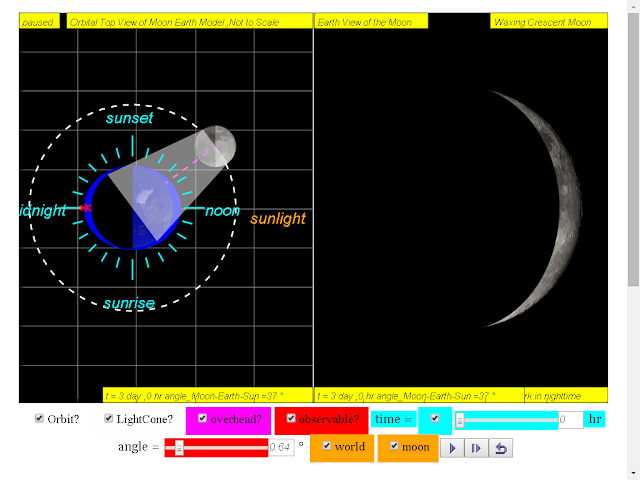Click the red observer marker on Earth
This screenshot has height=480, width=640.
coord(87,208)
